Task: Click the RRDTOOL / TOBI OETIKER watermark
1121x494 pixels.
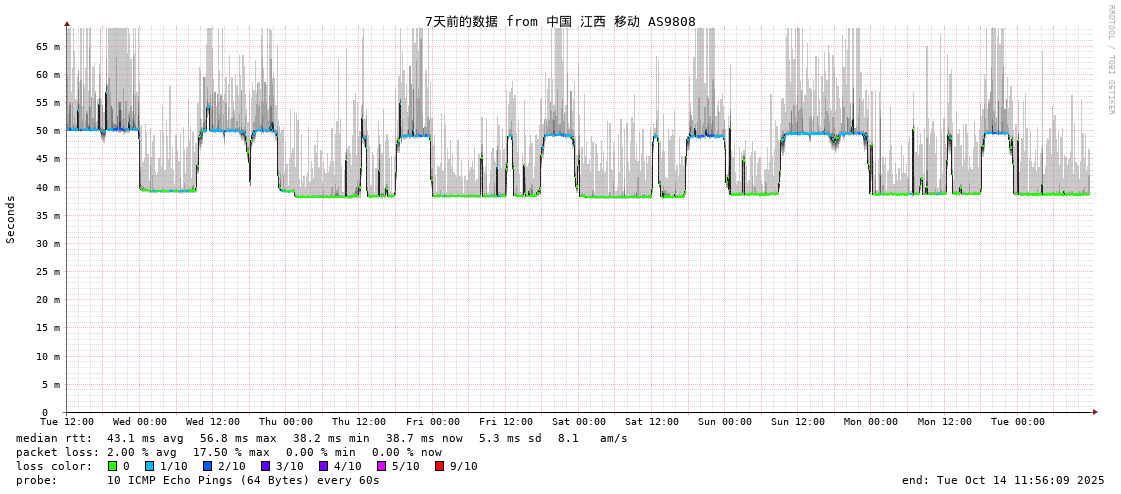Action: [1110, 60]
